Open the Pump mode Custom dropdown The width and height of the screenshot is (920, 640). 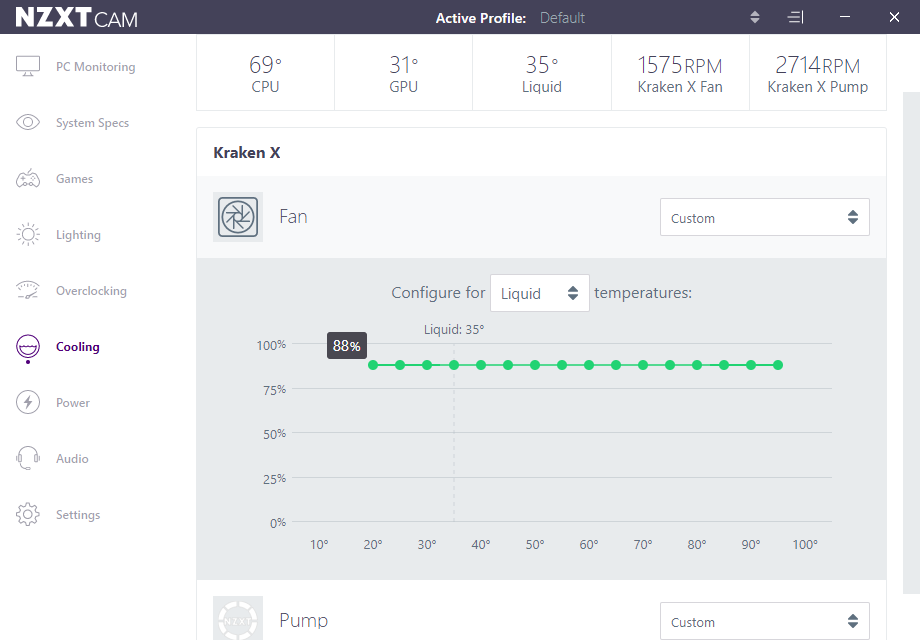point(765,621)
